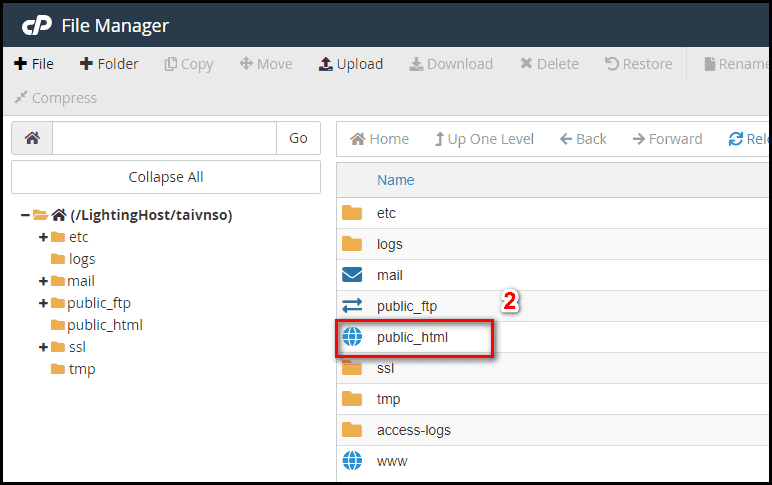The image size is (772, 485).
Task: Select the mail envelope icon in list
Action: (x=352, y=275)
